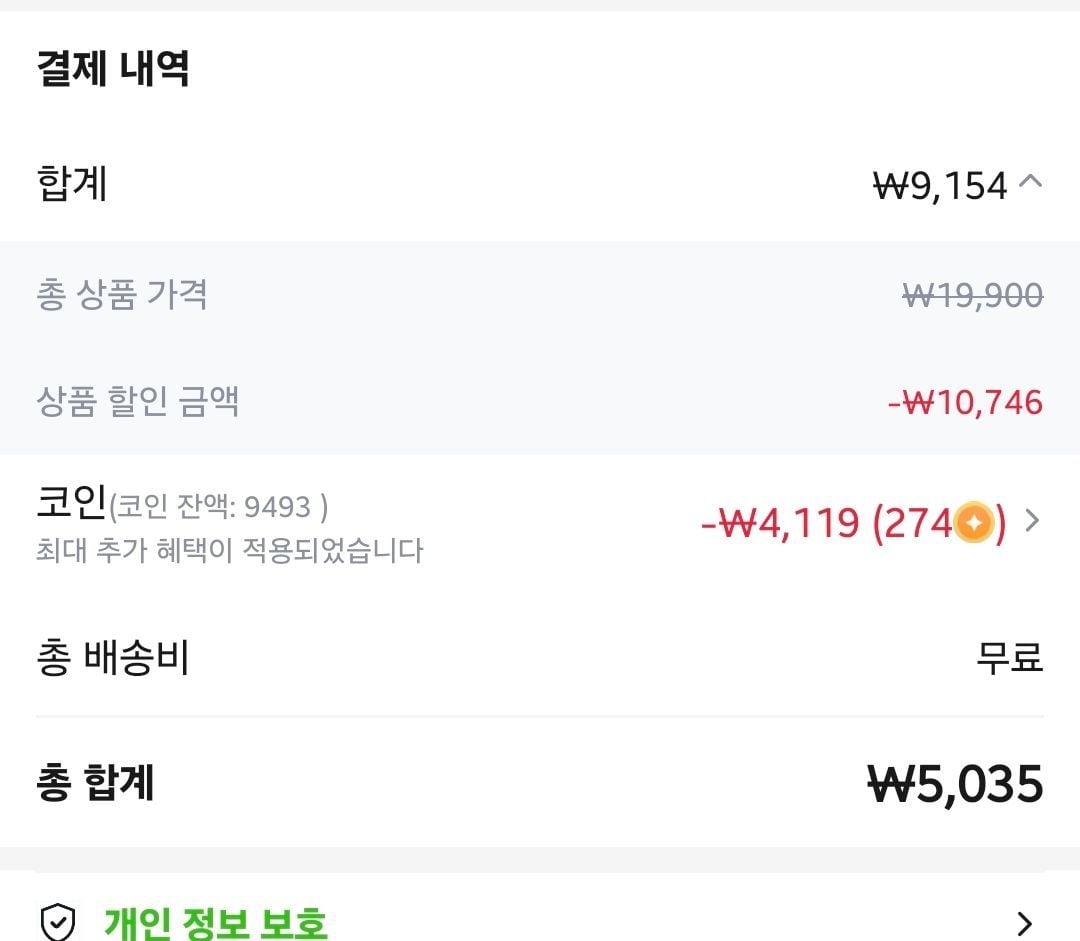The height and width of the screenshot is (941, 1080).
Task: Click the 총 배송비 shipping label
Action: 113,659
